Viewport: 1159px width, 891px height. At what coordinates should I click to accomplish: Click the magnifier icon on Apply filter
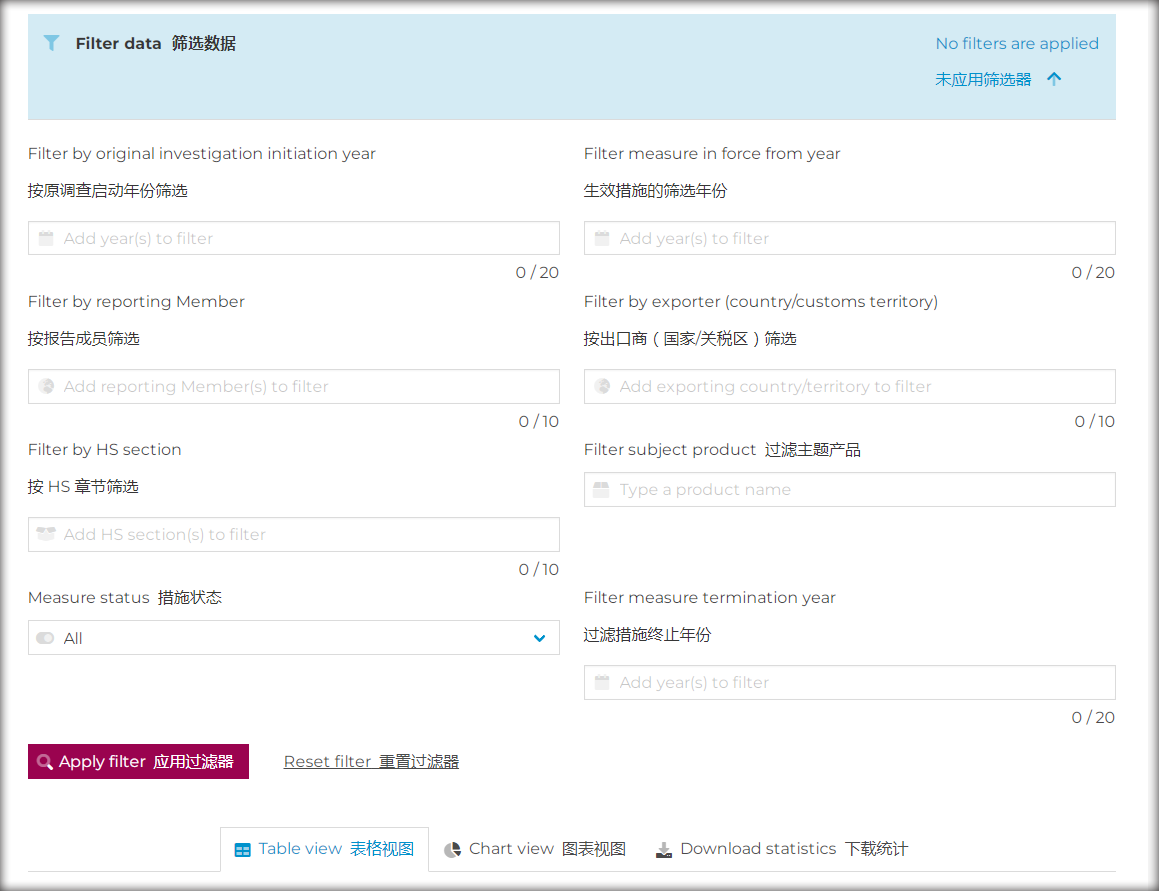coord(44,762)
